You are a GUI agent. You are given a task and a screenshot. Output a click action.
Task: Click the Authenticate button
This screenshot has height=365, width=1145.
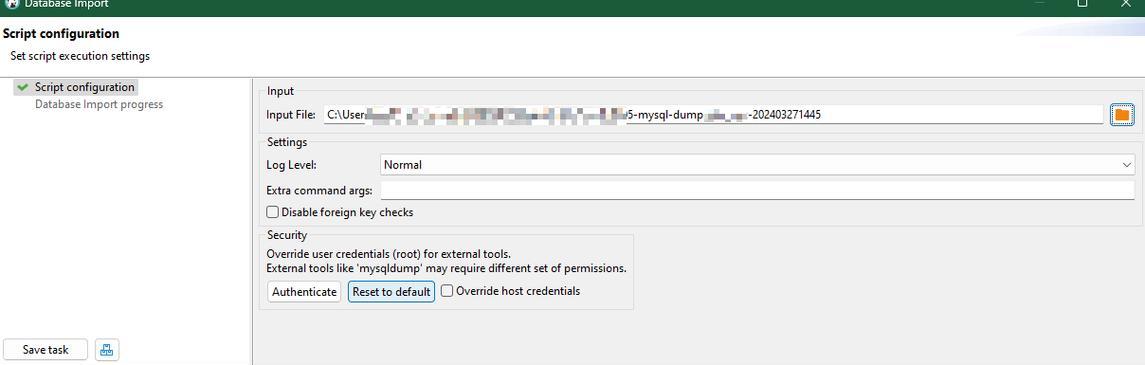pyautogui.click(x=304, y=292)
